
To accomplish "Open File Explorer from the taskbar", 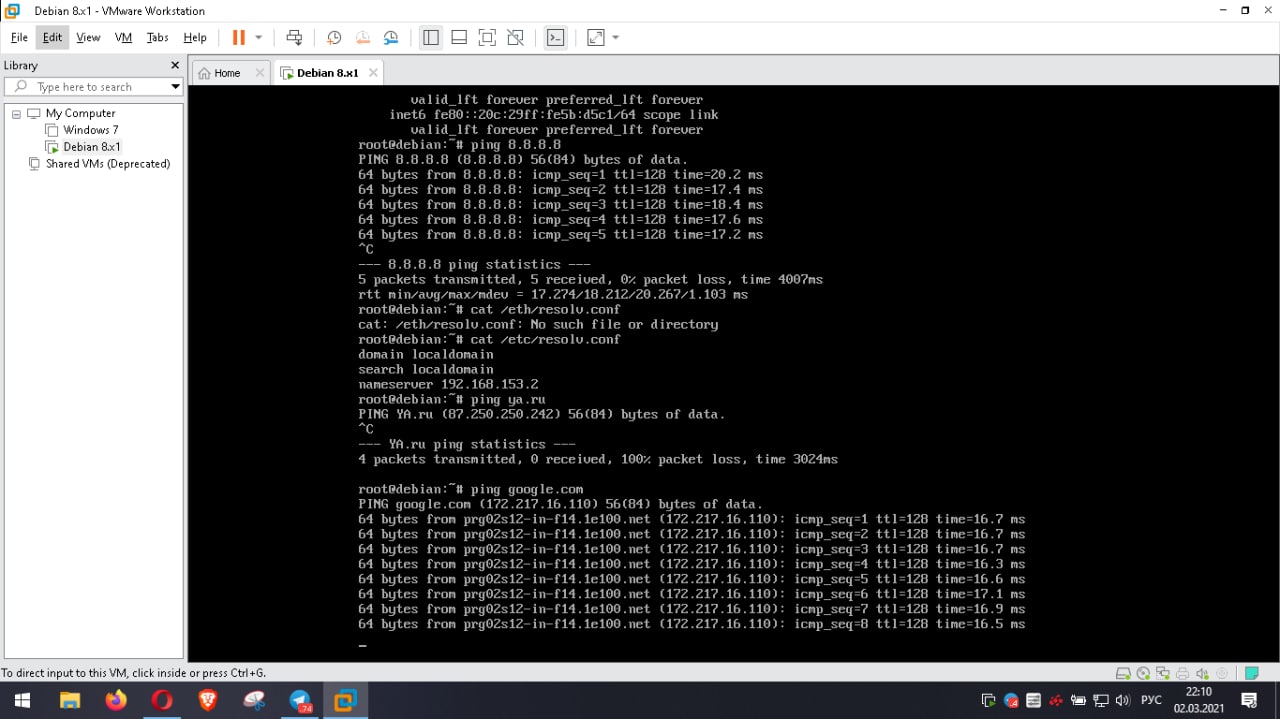I will pos(69,700).
